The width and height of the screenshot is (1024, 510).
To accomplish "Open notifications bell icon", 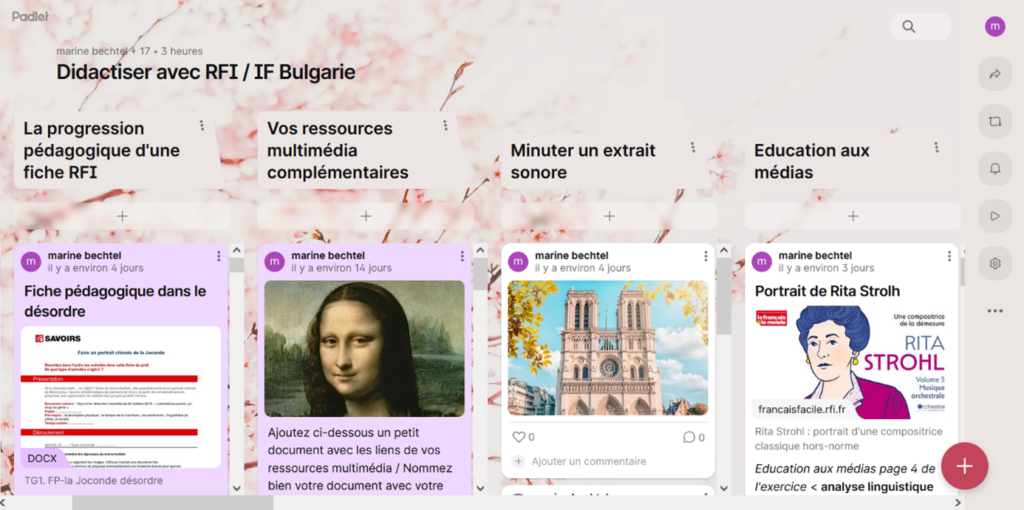I will point(995,168).
